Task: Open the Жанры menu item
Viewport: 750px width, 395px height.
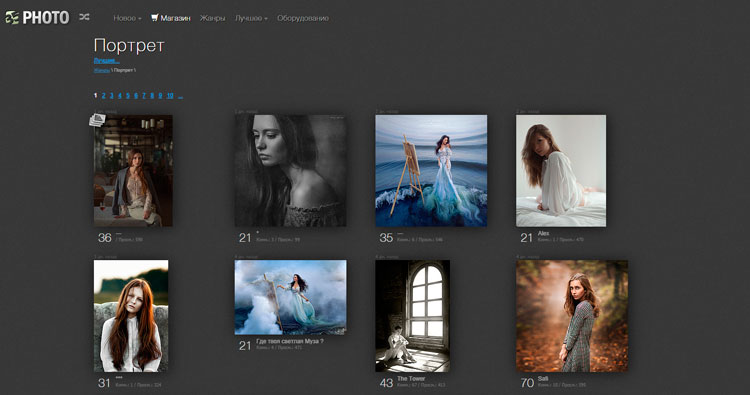Action: pyautogui.click(x=212, y=18)
